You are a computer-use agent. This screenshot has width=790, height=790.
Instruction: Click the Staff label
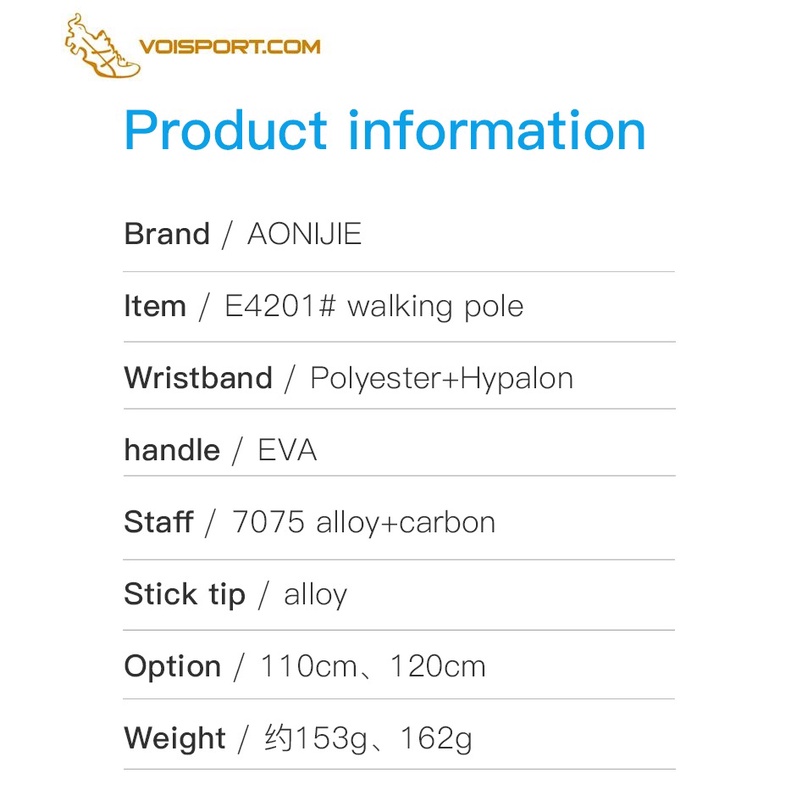(159, 521)
